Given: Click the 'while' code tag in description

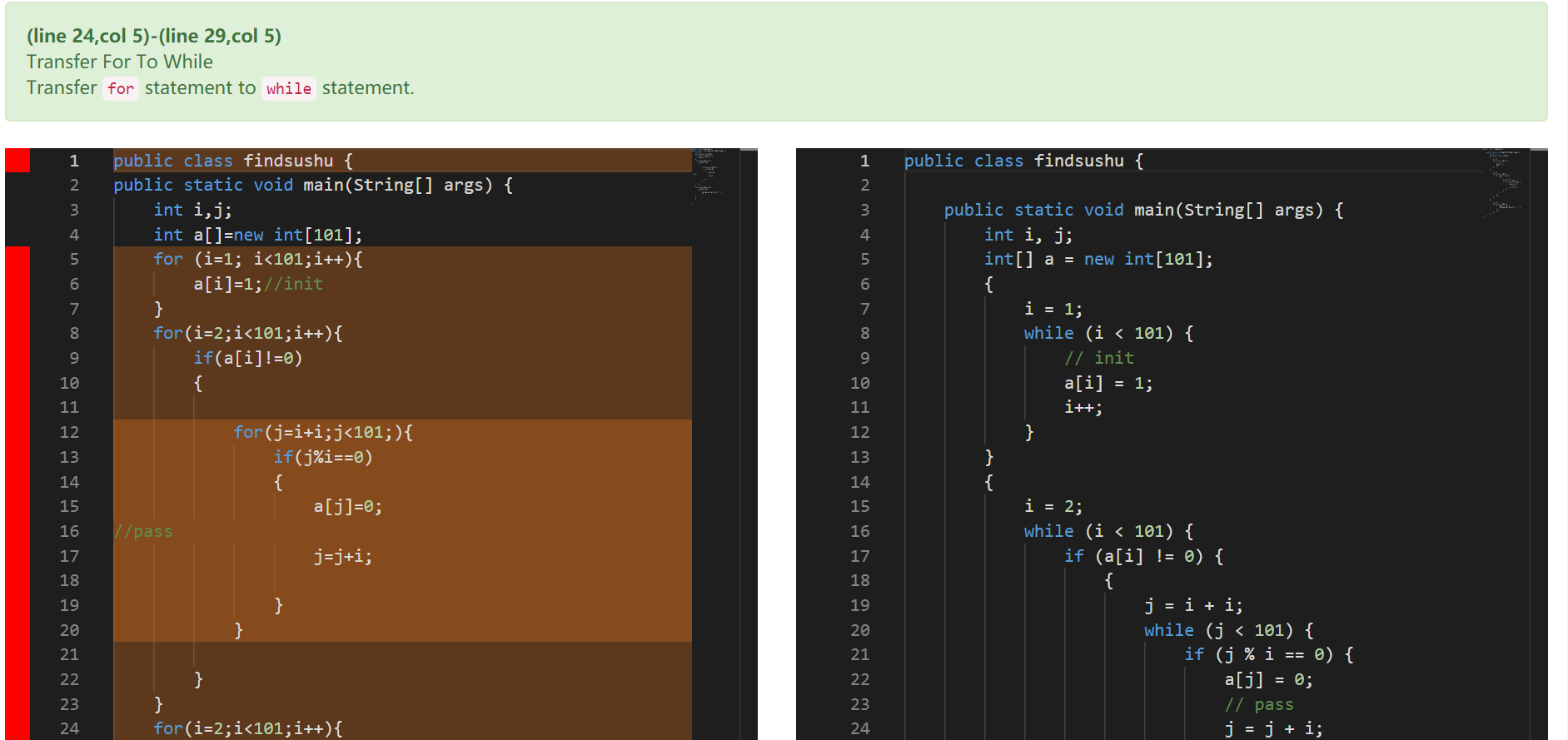Looking at the screenshot, I should click(x=289, y=88).
